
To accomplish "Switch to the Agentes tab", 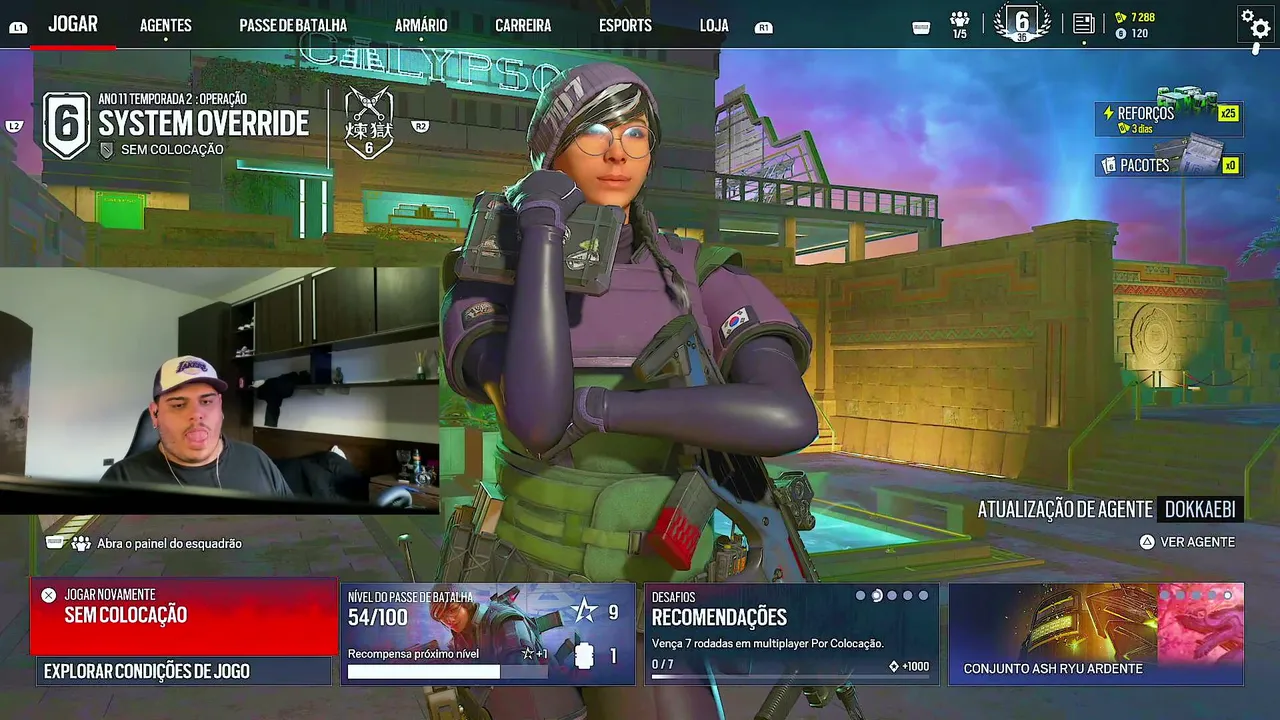I will [166, 26].
